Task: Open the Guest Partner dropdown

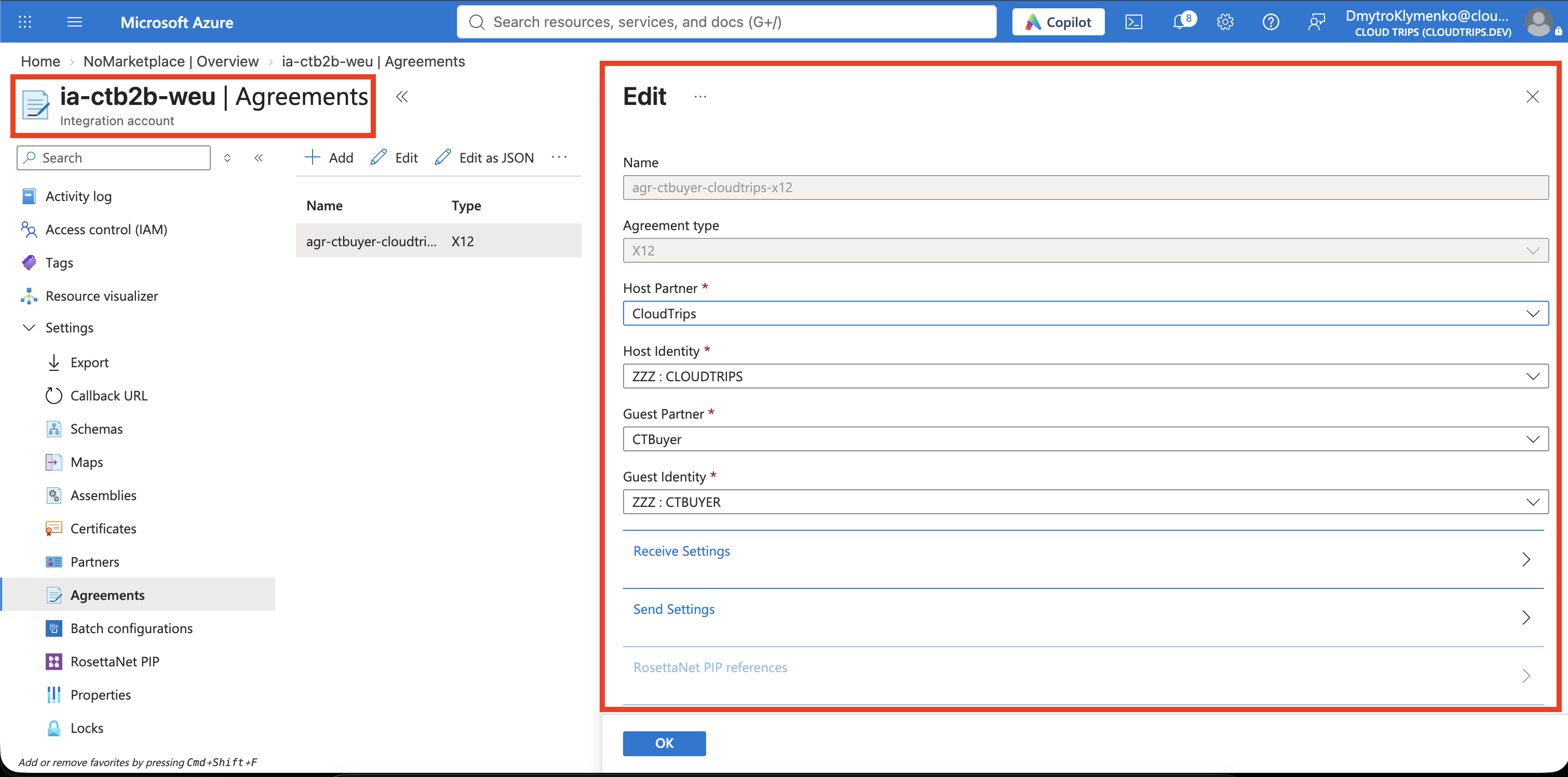Action: 1085,439
